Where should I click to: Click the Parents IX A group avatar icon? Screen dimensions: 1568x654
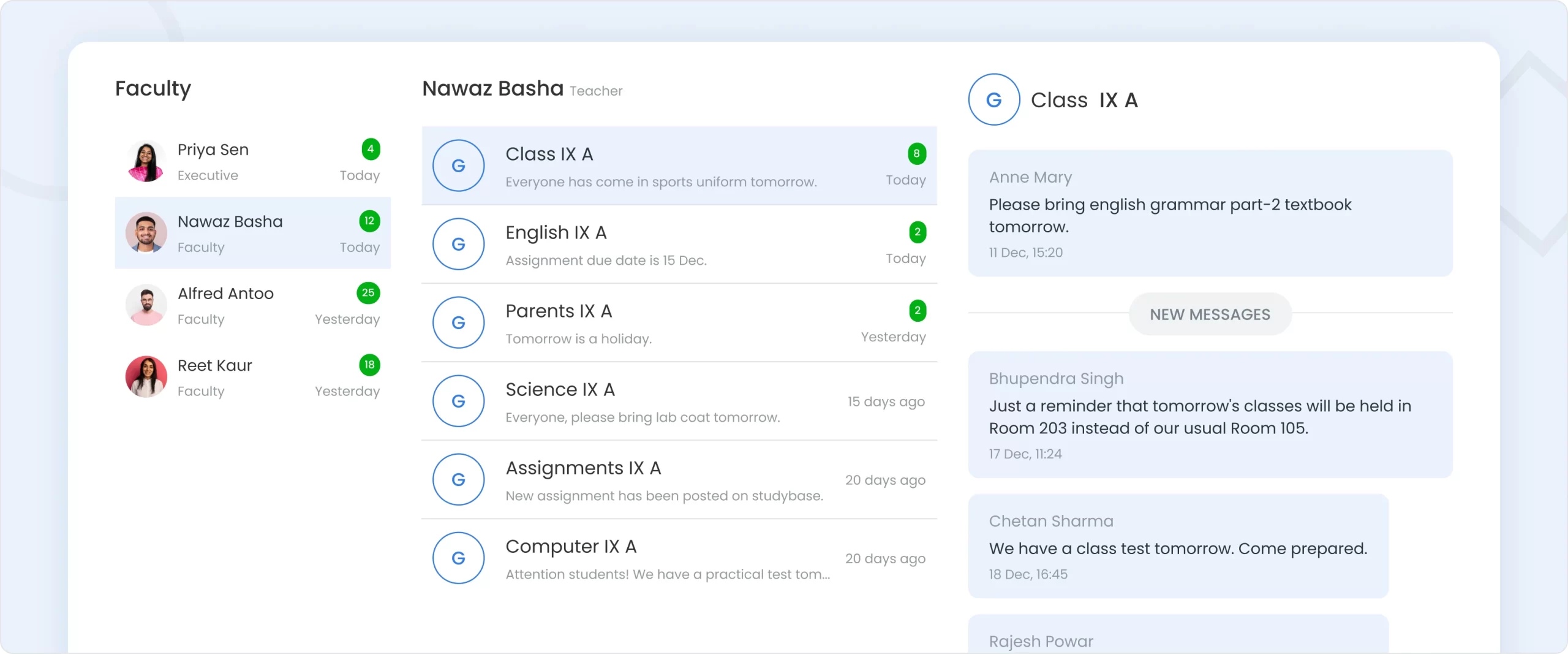tap(458, 322)
